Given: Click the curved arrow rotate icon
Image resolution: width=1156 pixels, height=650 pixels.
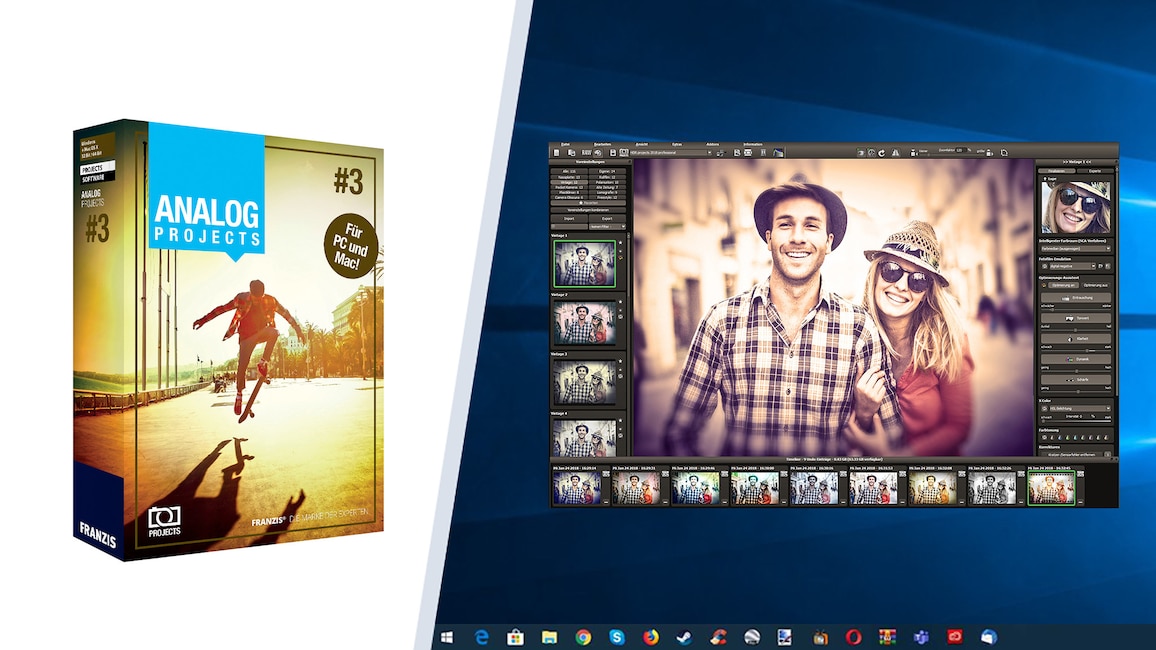Looking at the screenshot, I should pyautogui.click(x=882, y=153).
